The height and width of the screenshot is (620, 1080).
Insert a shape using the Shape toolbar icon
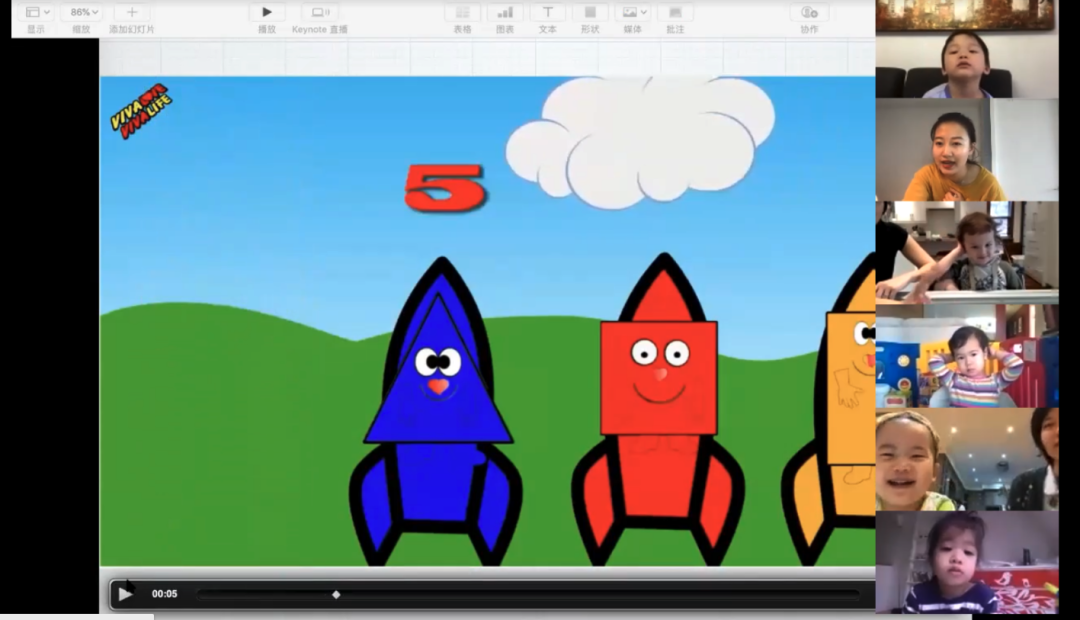point(590,12)
